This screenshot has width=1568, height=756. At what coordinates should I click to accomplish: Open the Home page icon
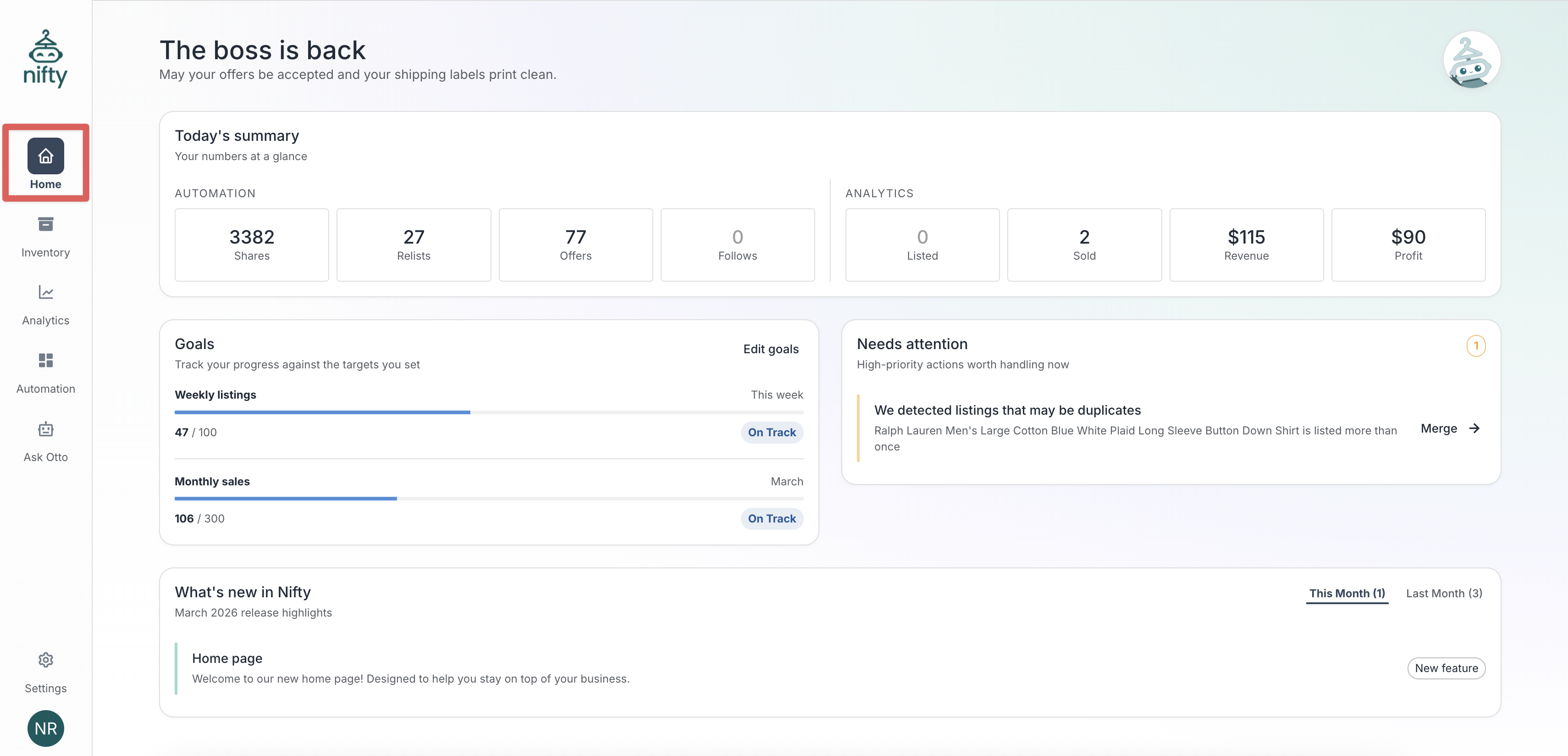tap(46, 156)
